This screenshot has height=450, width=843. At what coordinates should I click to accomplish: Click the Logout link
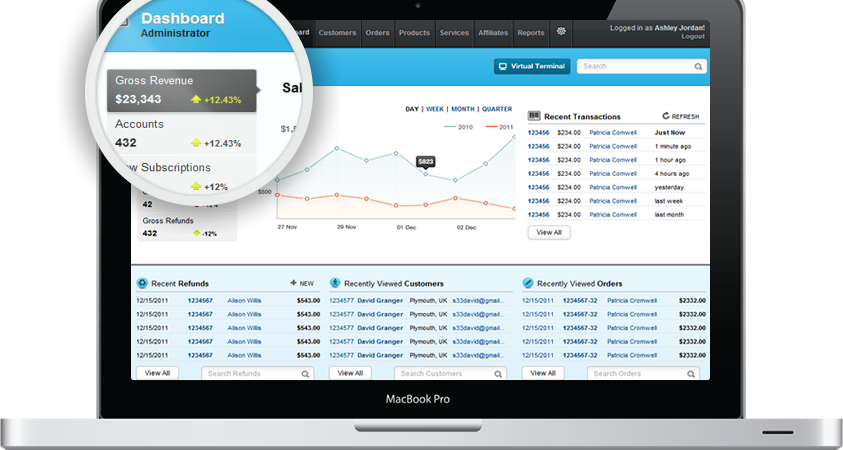coord(692,36)
